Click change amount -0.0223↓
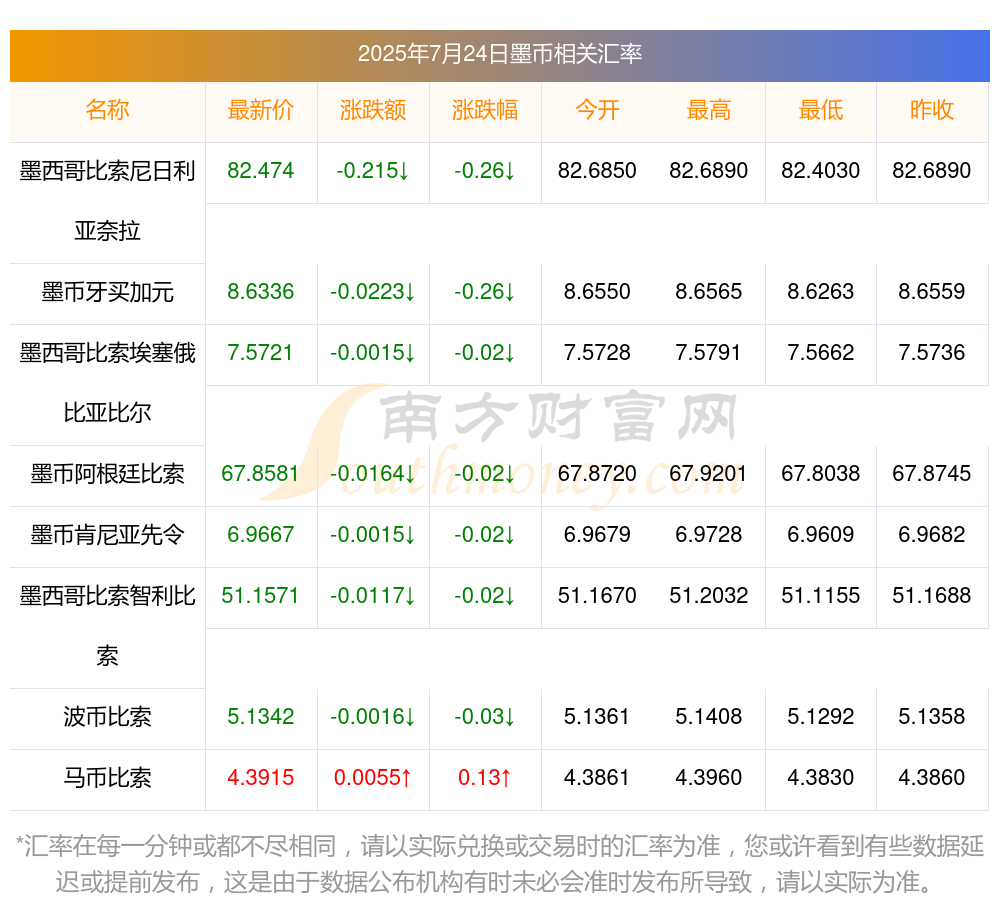Image resolution: width=1000 pixels, height=913 pixels. [372, 292]
